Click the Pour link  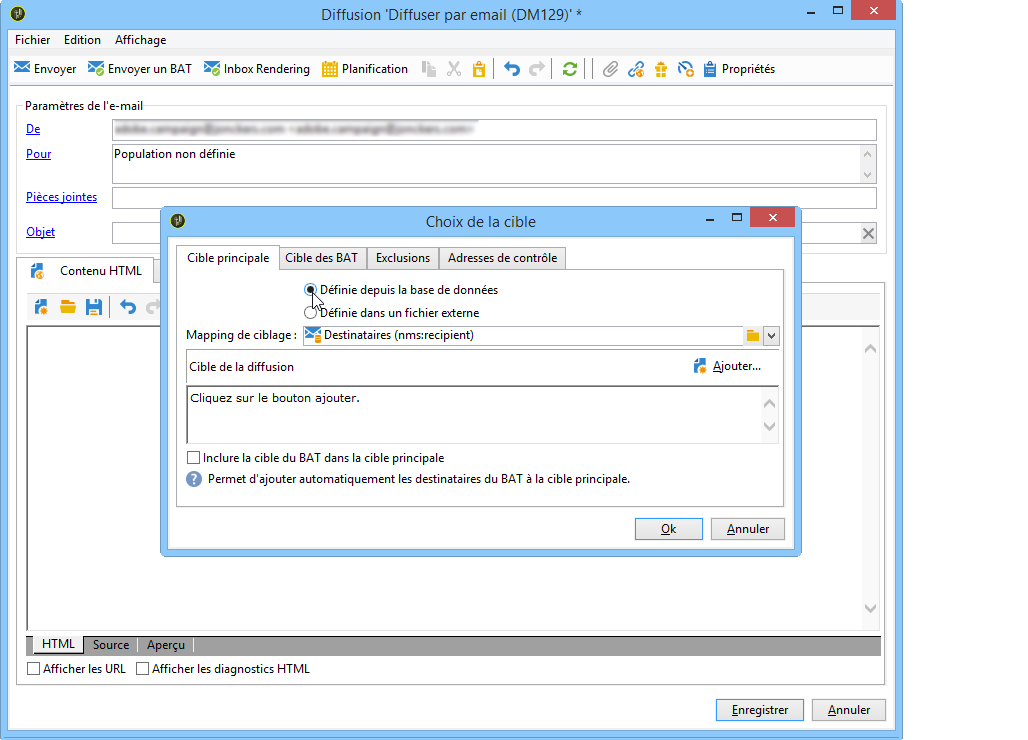click(39, 154)
